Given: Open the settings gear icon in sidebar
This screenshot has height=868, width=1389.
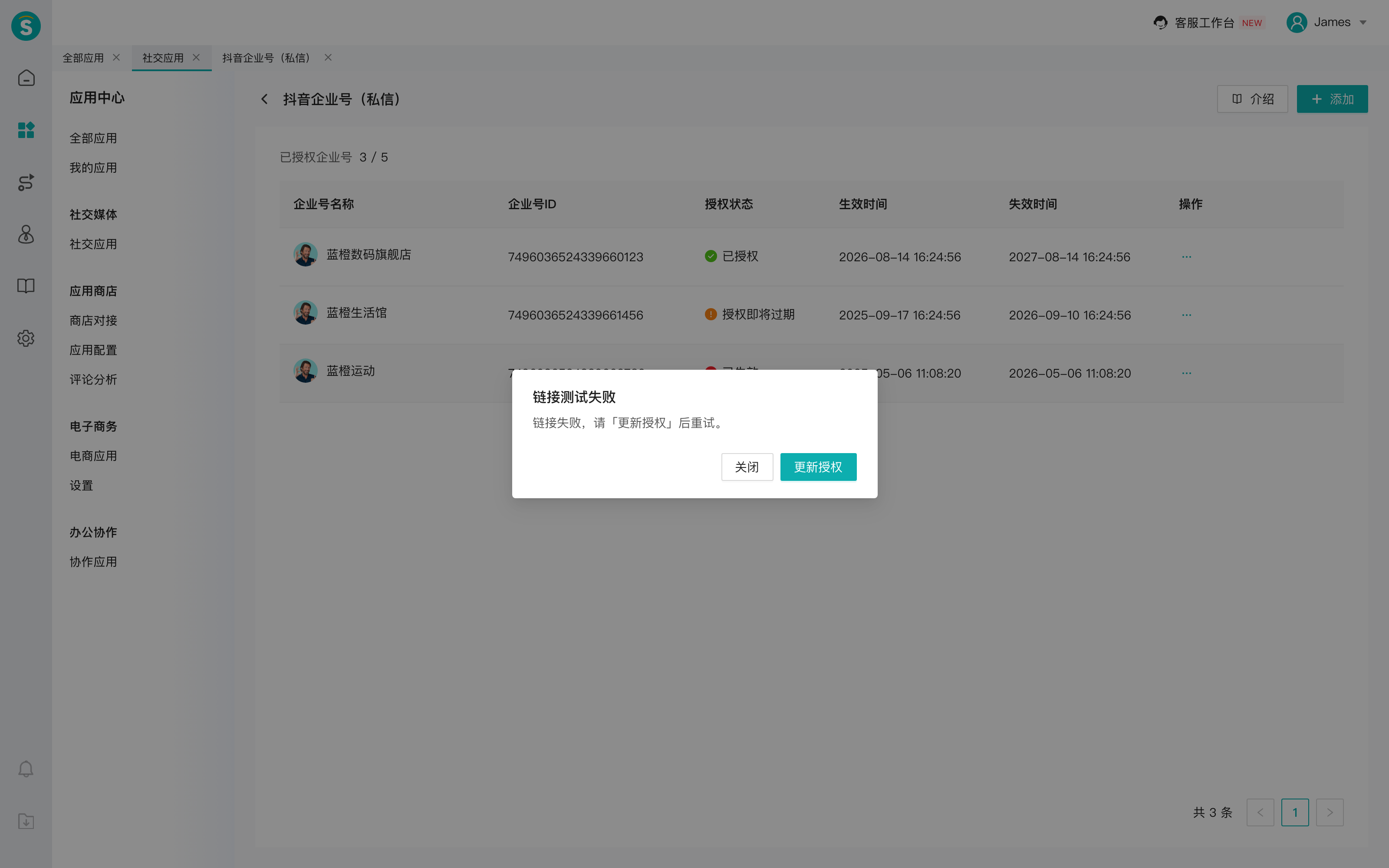Looking at the screenshot, I should (26, 338).
